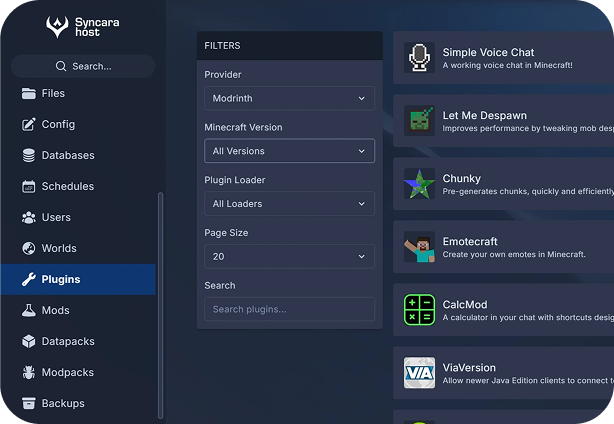Open the CalcMod plugin title
The image size is (614, 424).
coord(465,305)
